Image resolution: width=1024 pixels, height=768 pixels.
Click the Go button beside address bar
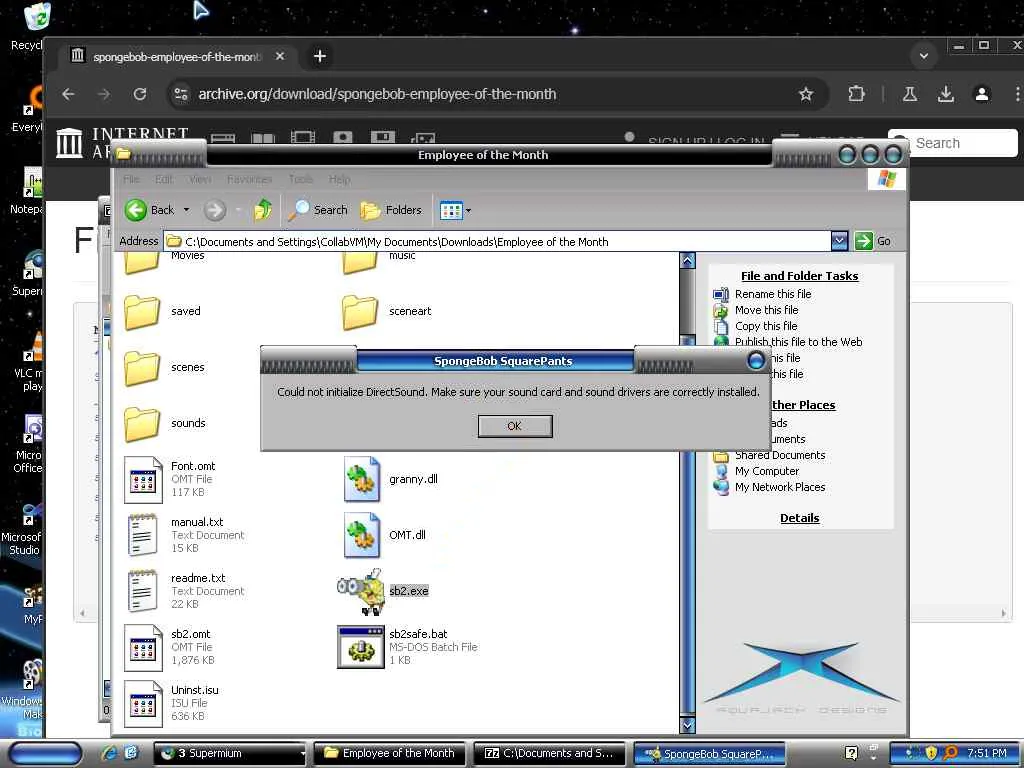(x=872, y=241)
